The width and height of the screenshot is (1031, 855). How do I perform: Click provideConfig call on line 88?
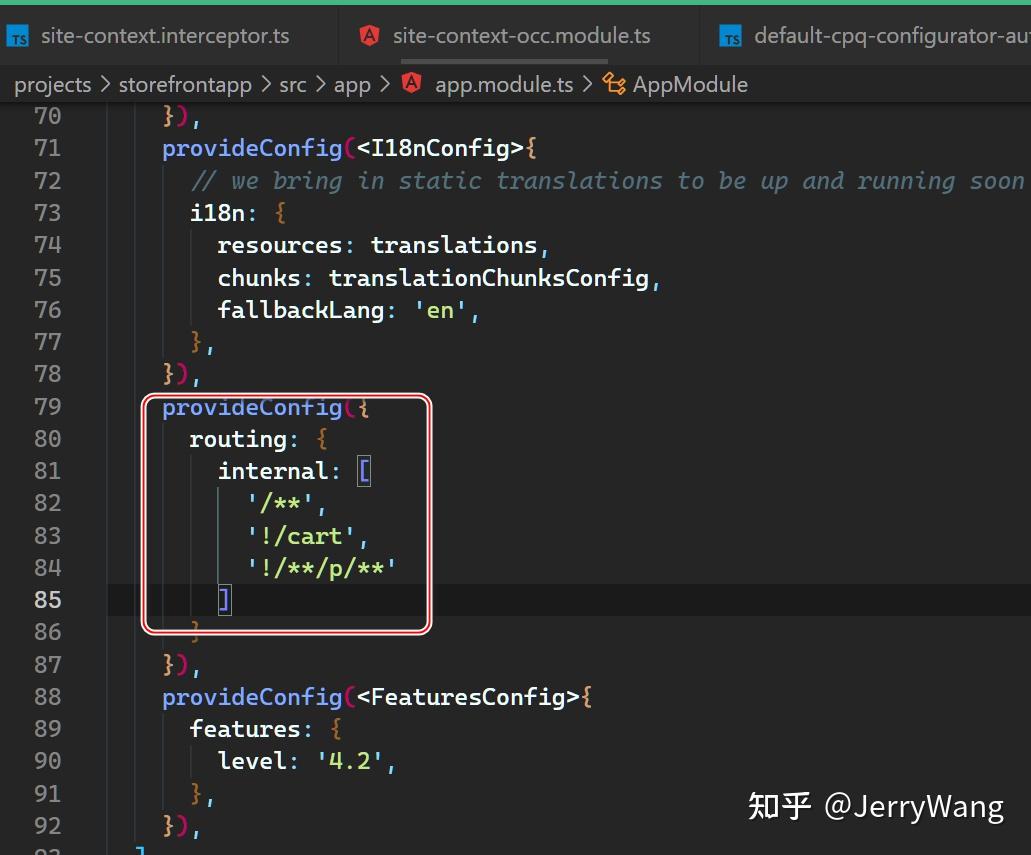click(251, 696)
